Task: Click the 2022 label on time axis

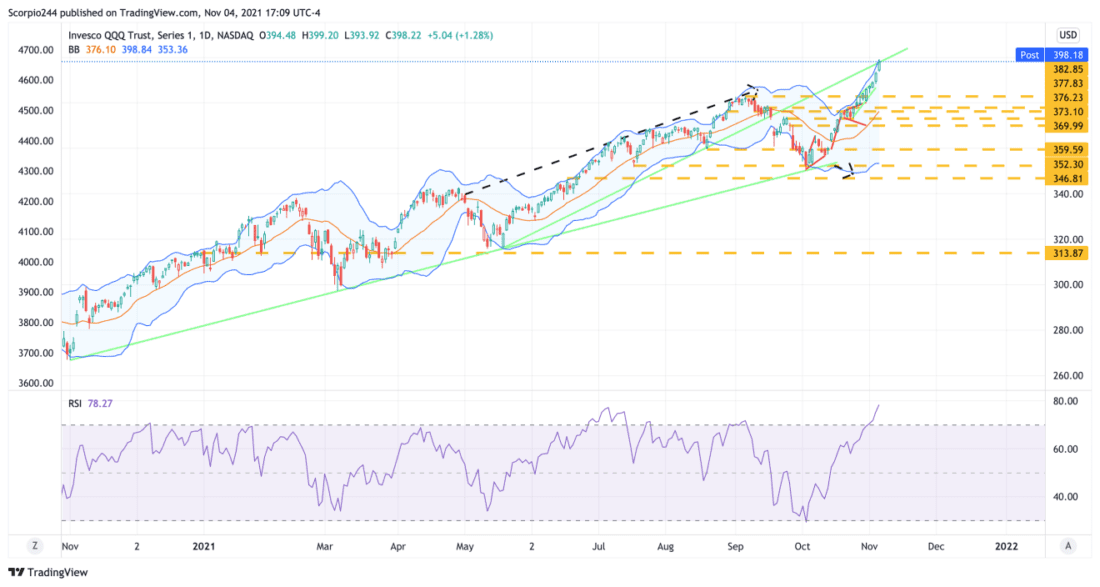Action: click(1007, 546)
